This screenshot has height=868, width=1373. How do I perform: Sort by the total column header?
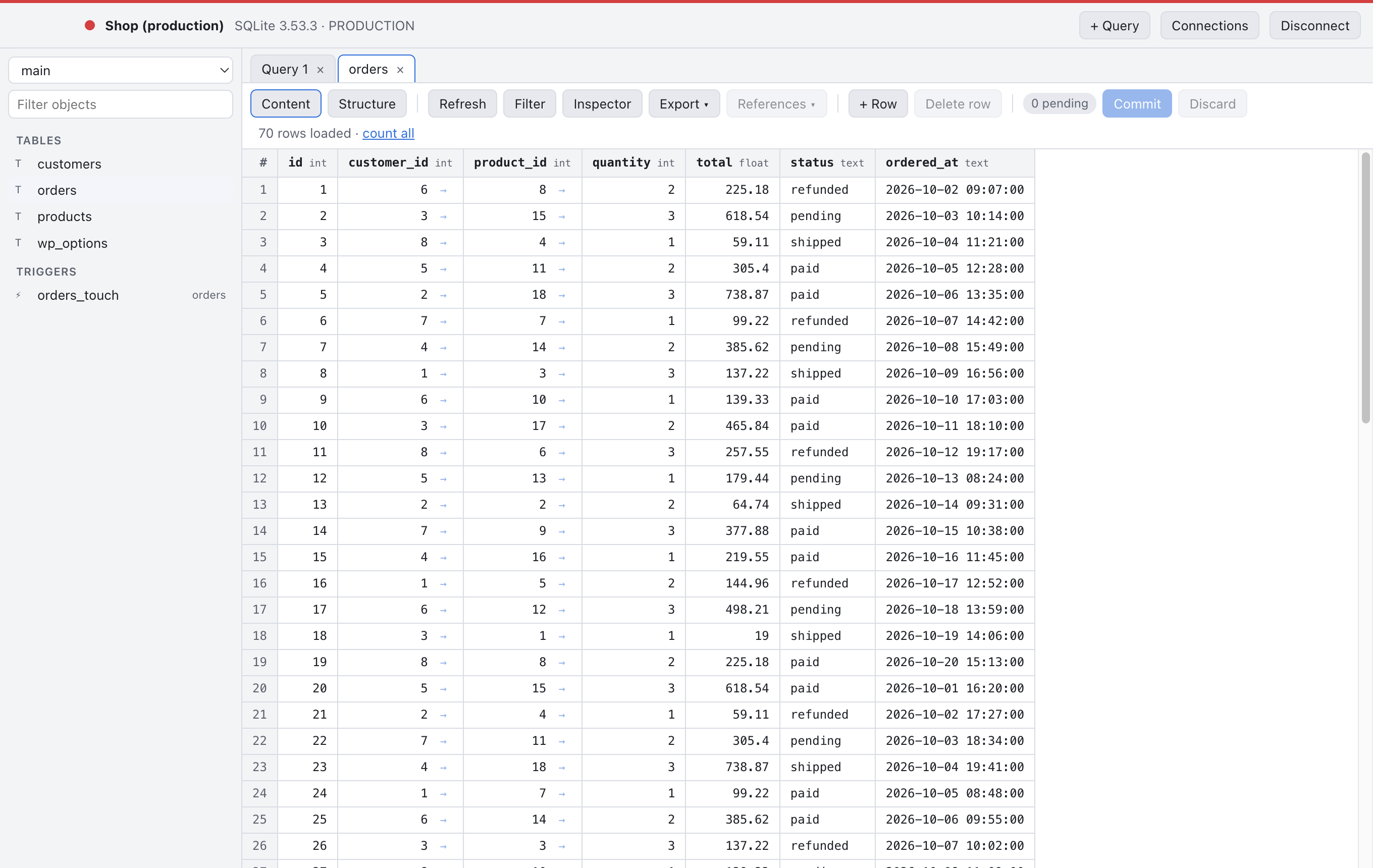(732, 163)
